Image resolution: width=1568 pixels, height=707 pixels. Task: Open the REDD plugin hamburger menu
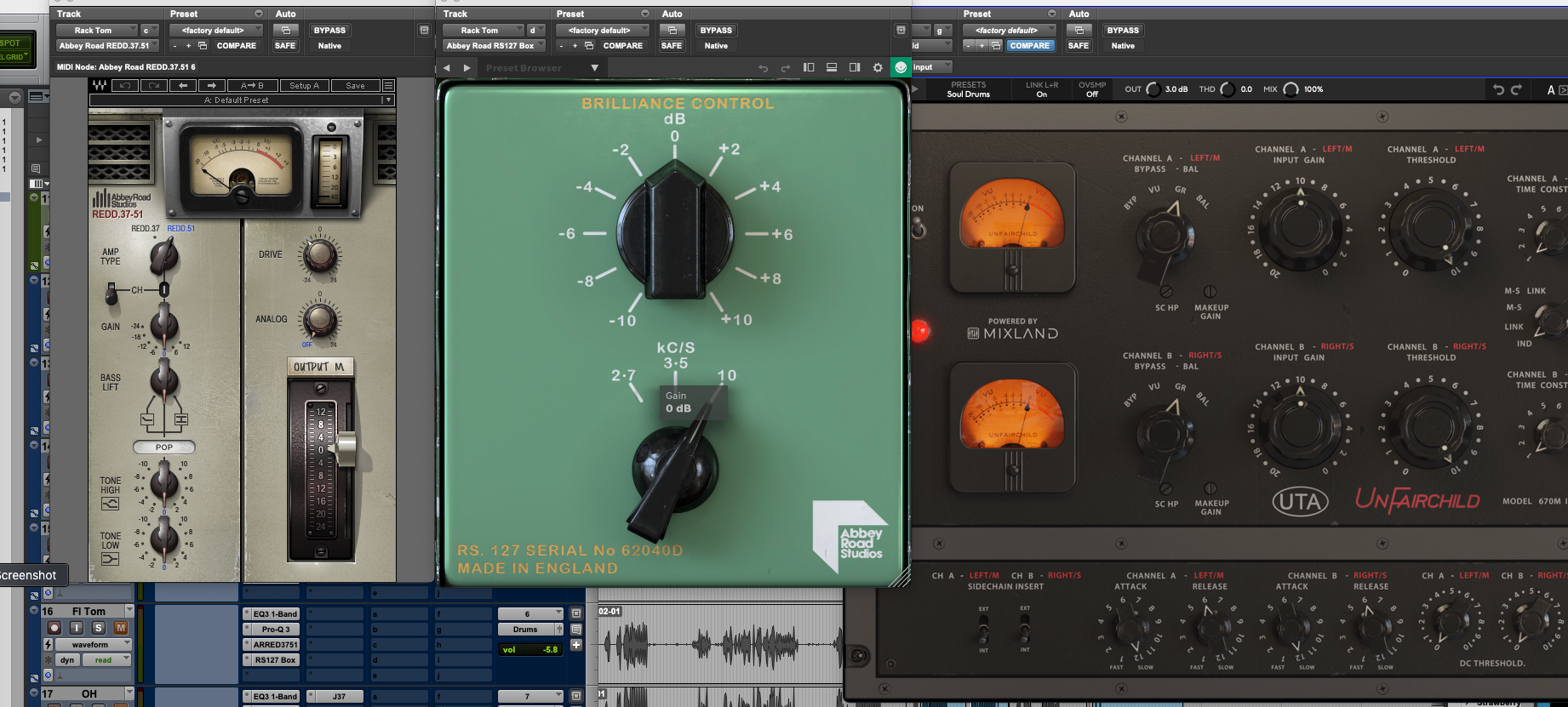388,85
